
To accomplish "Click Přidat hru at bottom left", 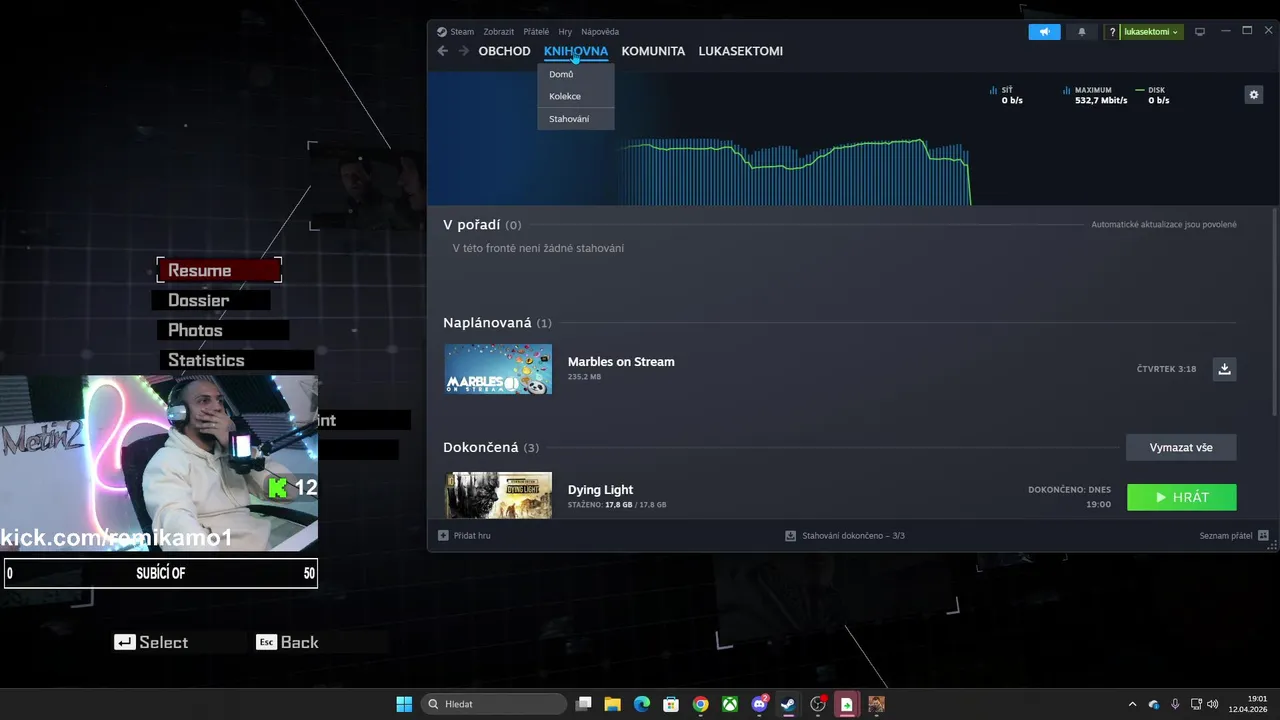I will click(464, 536).
